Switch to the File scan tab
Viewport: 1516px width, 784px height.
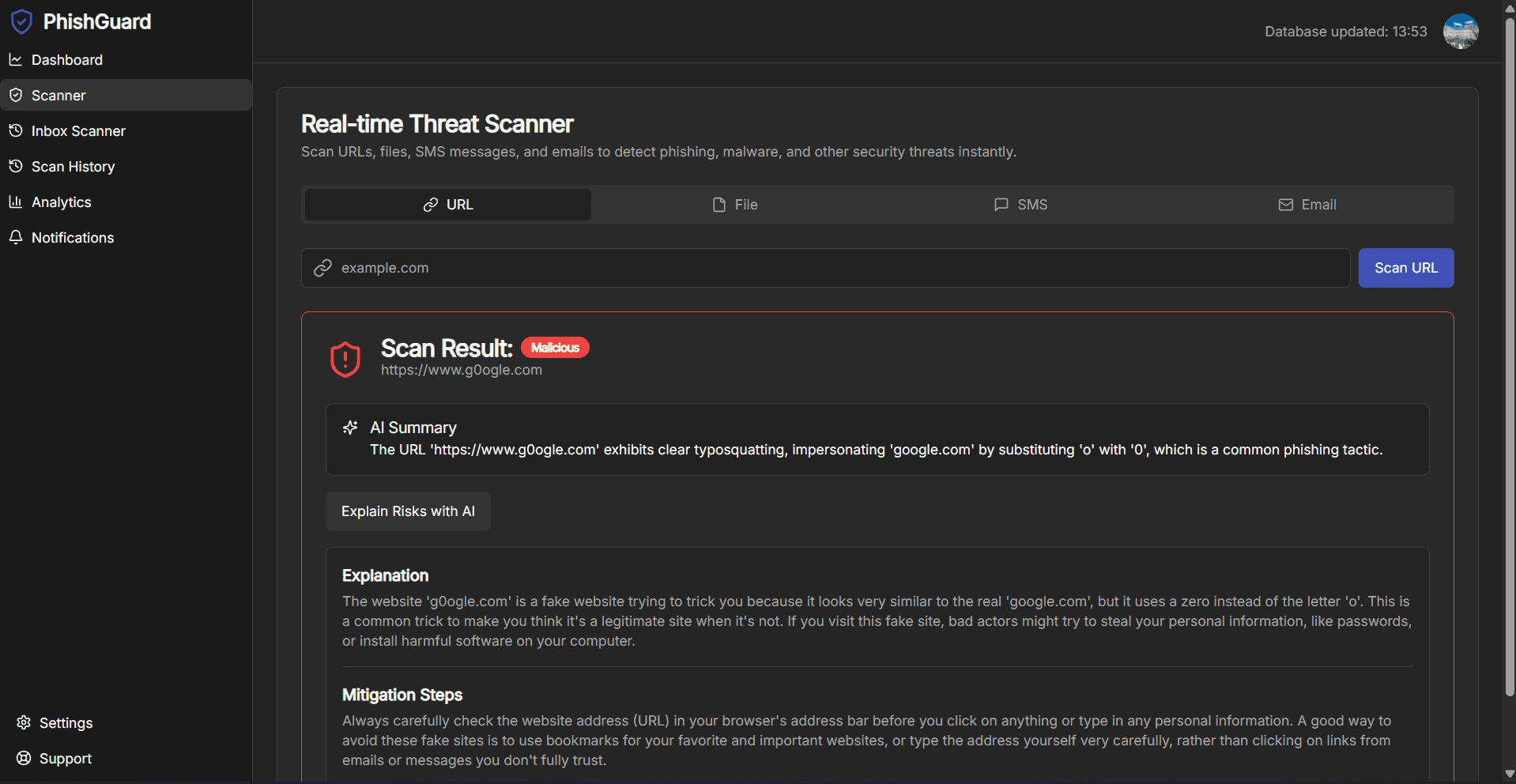point(735,204)
